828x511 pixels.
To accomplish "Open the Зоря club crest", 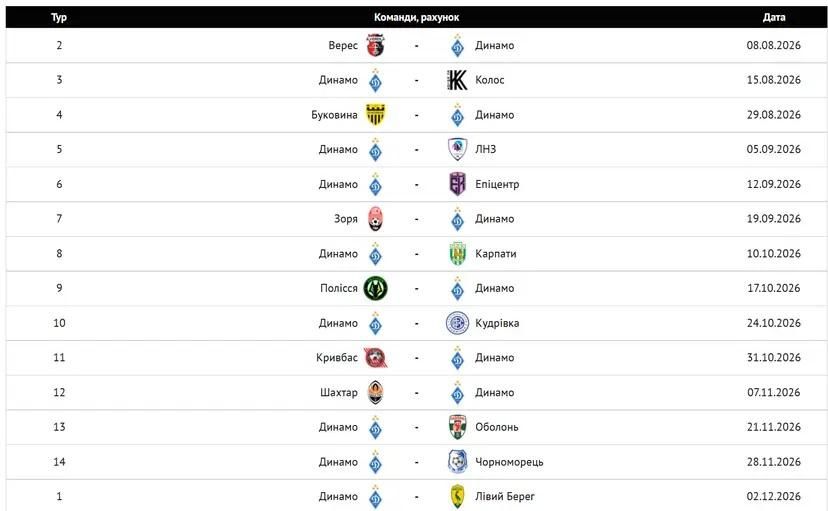I will 375,219.
